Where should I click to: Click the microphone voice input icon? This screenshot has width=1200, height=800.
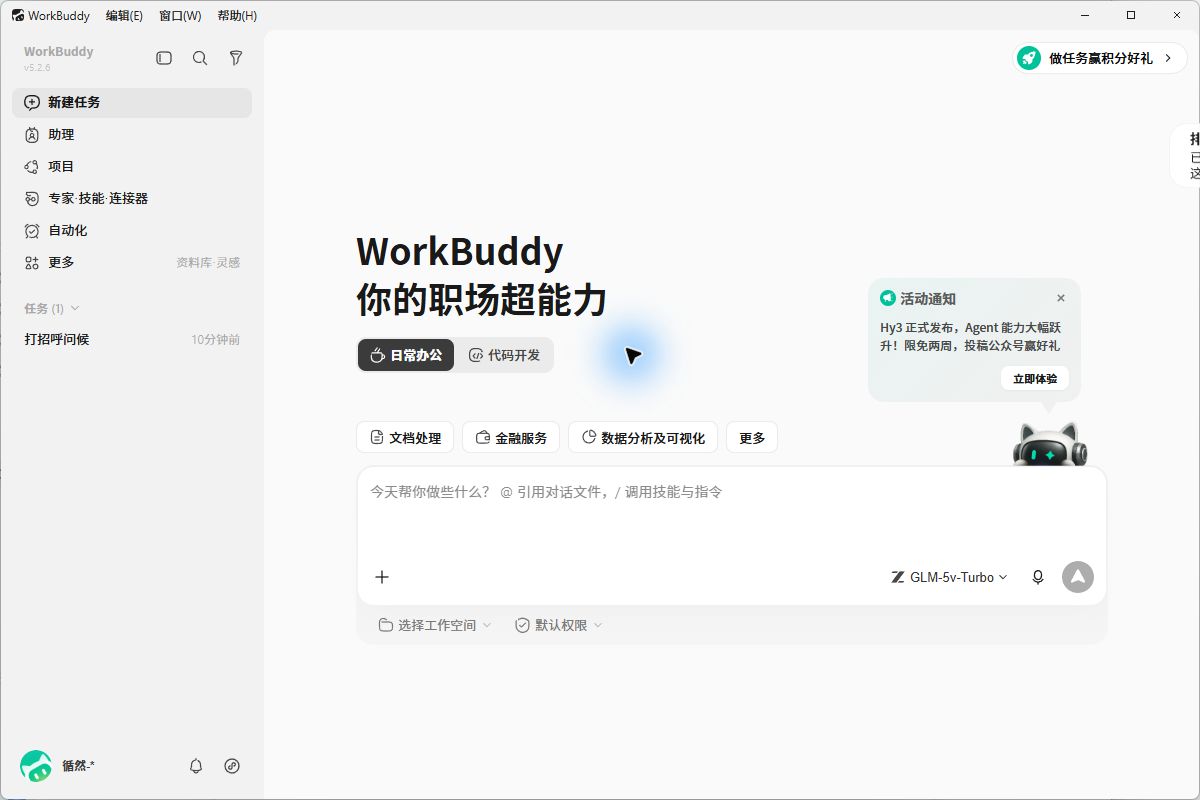1038,577
